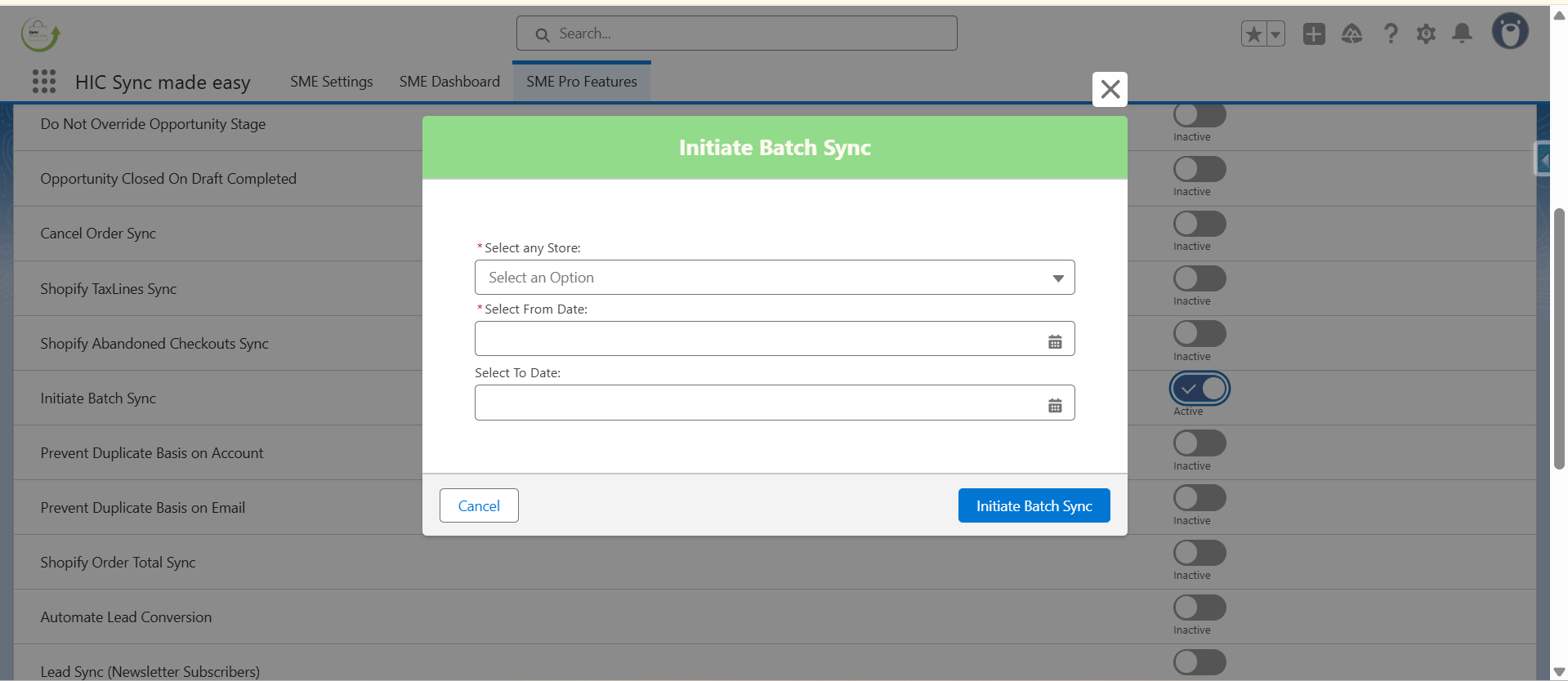
Task: Switch to SME Settings tab
Action: click(331, 82)
